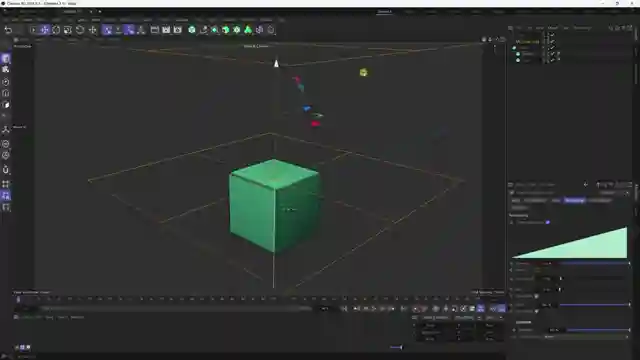Add a Cube primitive from toolbar

click(192, 30)
